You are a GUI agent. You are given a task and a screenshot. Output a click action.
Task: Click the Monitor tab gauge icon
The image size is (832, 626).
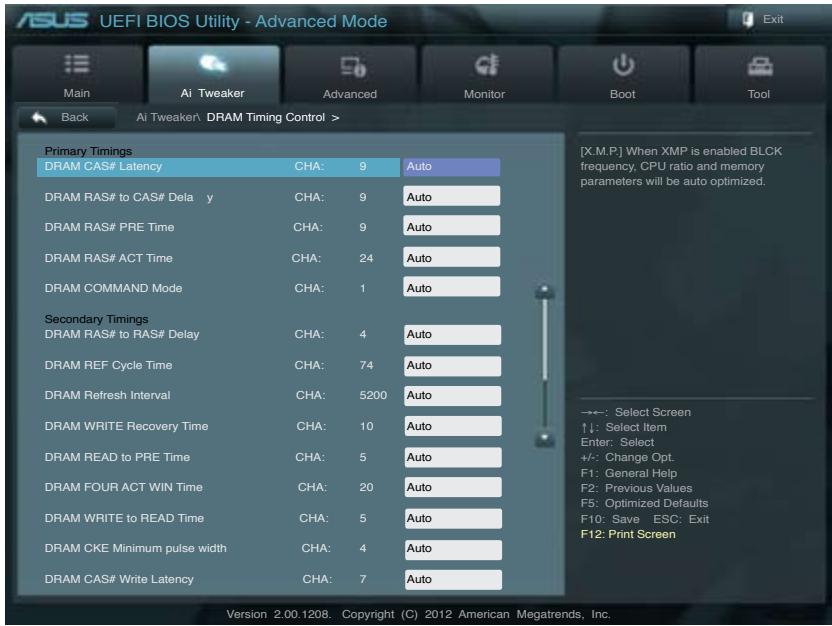click(x=487, y=65)
